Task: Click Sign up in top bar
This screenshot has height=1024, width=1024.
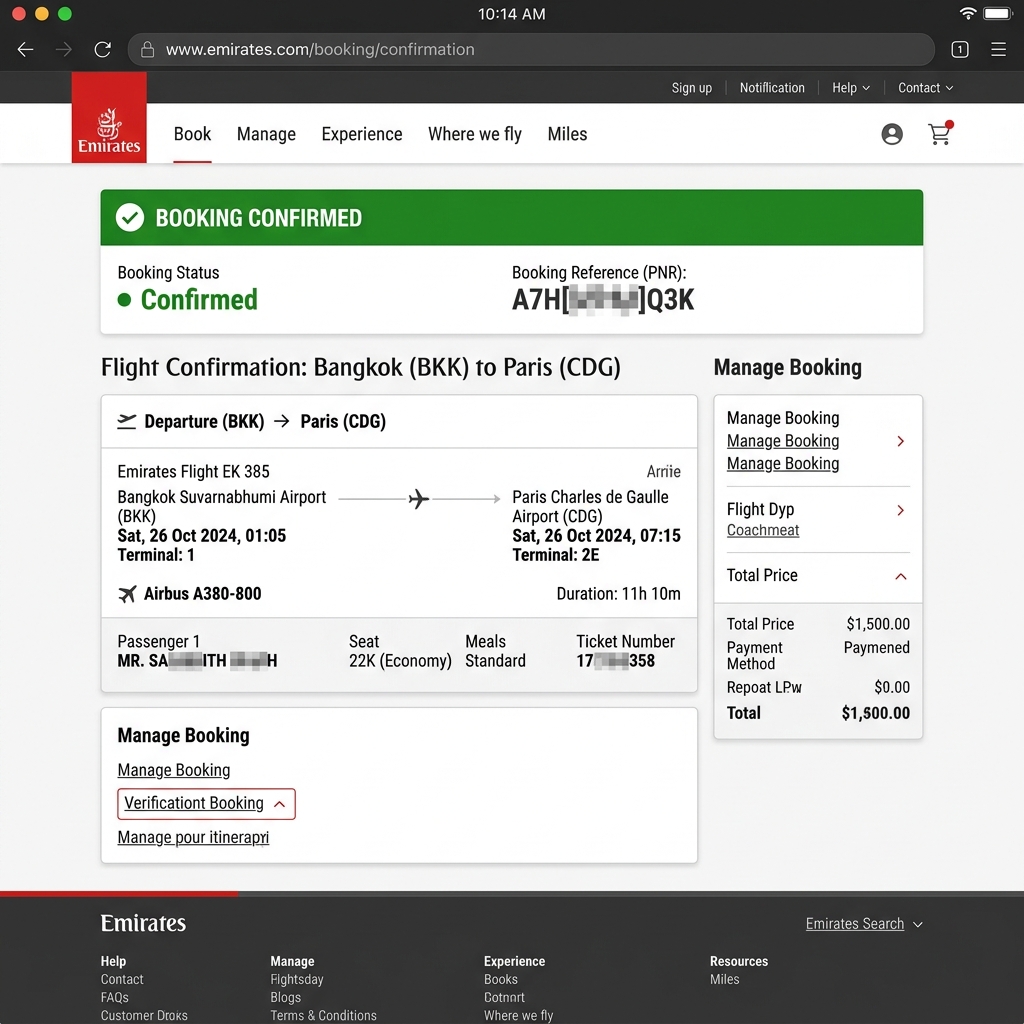Action: click(692, 88)
